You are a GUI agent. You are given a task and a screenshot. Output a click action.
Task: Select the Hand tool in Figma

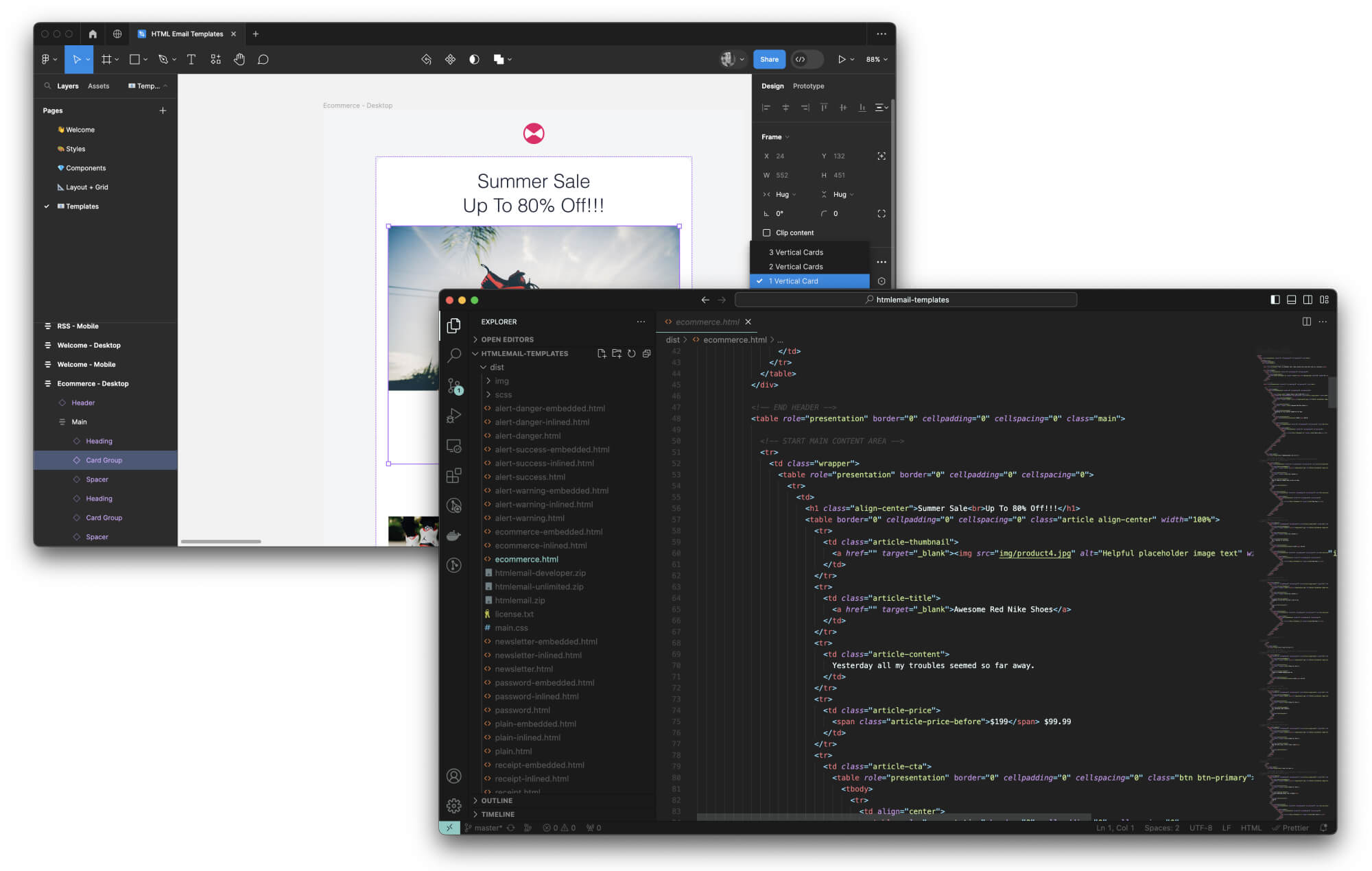(x=239, y=60)
